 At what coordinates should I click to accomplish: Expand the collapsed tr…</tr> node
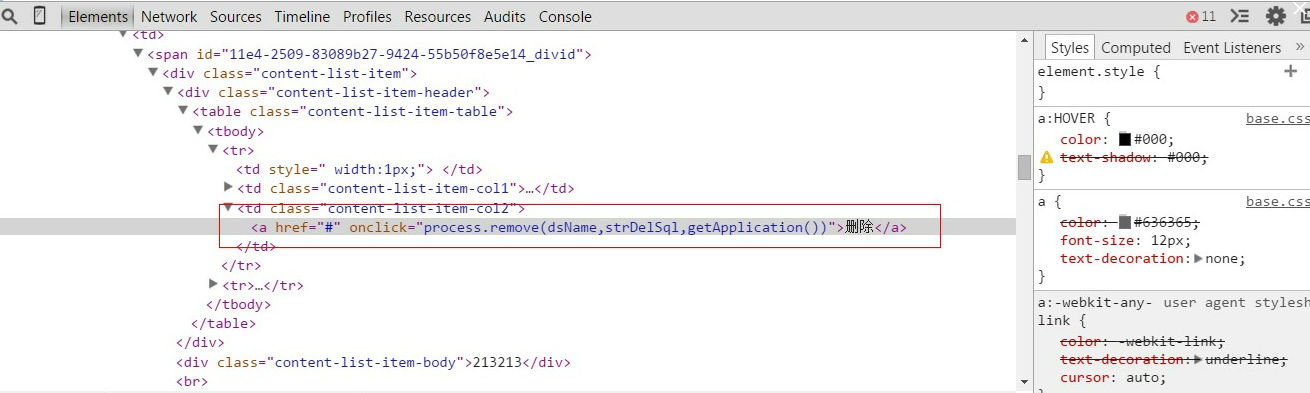(x=213, y=284)
